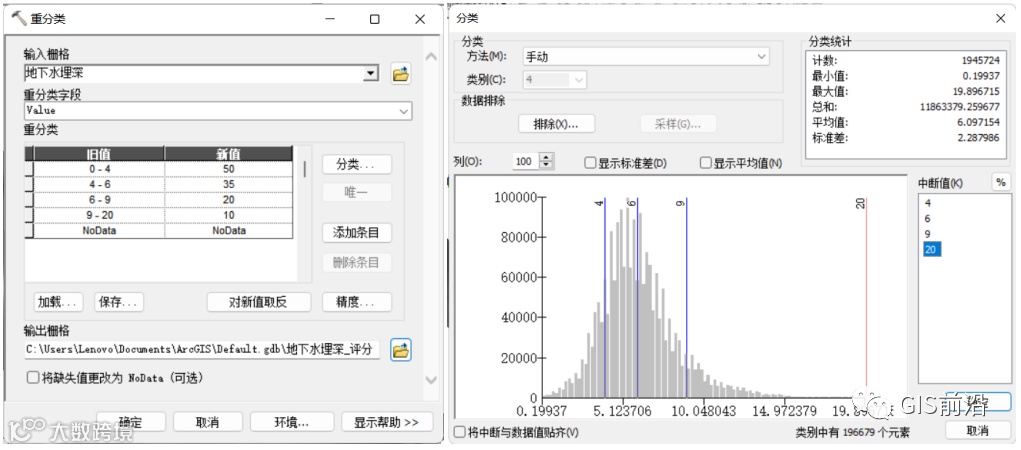
Task: Click new value cell 50
Action: [229, 169]
